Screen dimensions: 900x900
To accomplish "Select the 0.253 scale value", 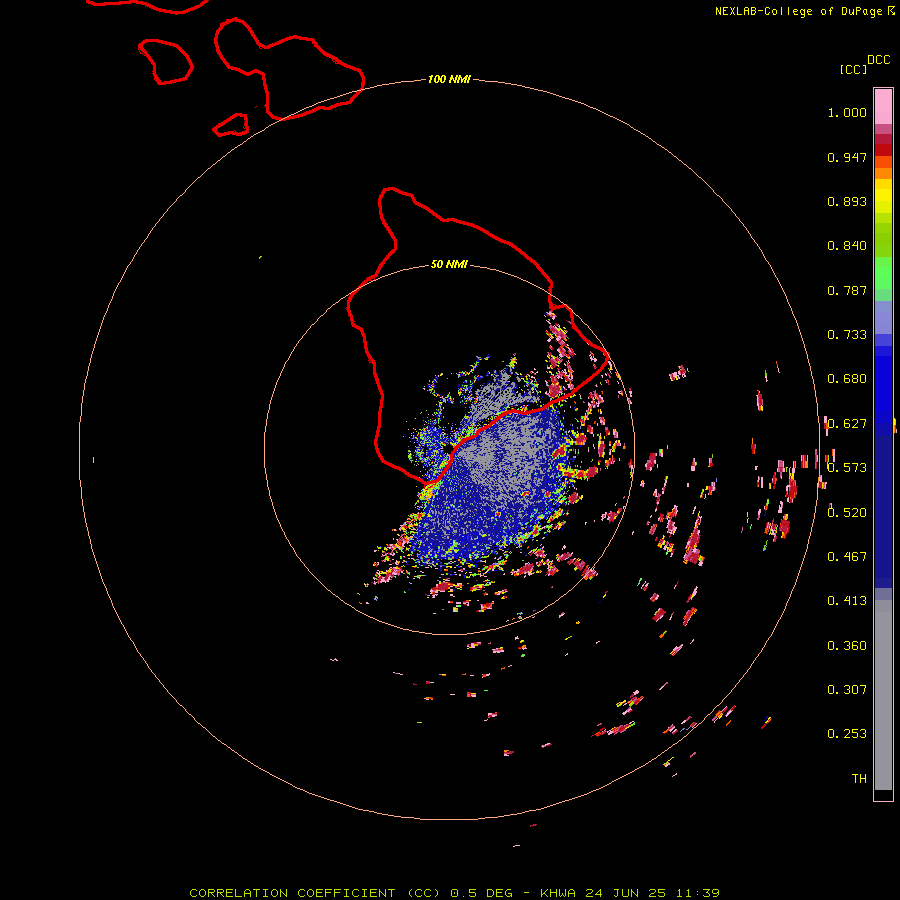I will click(x=847, y=734).
